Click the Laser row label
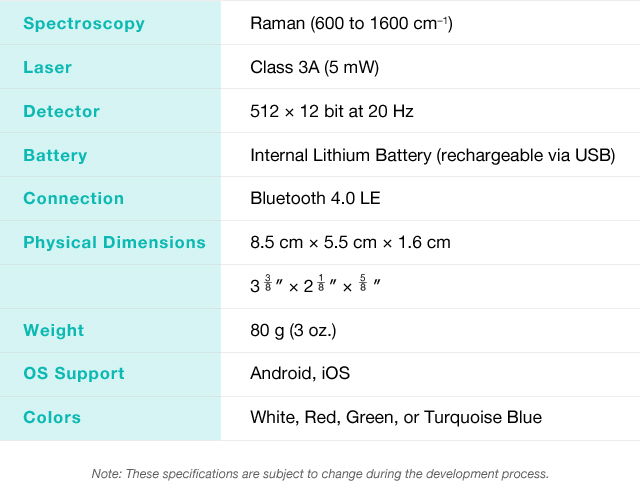 48,68
